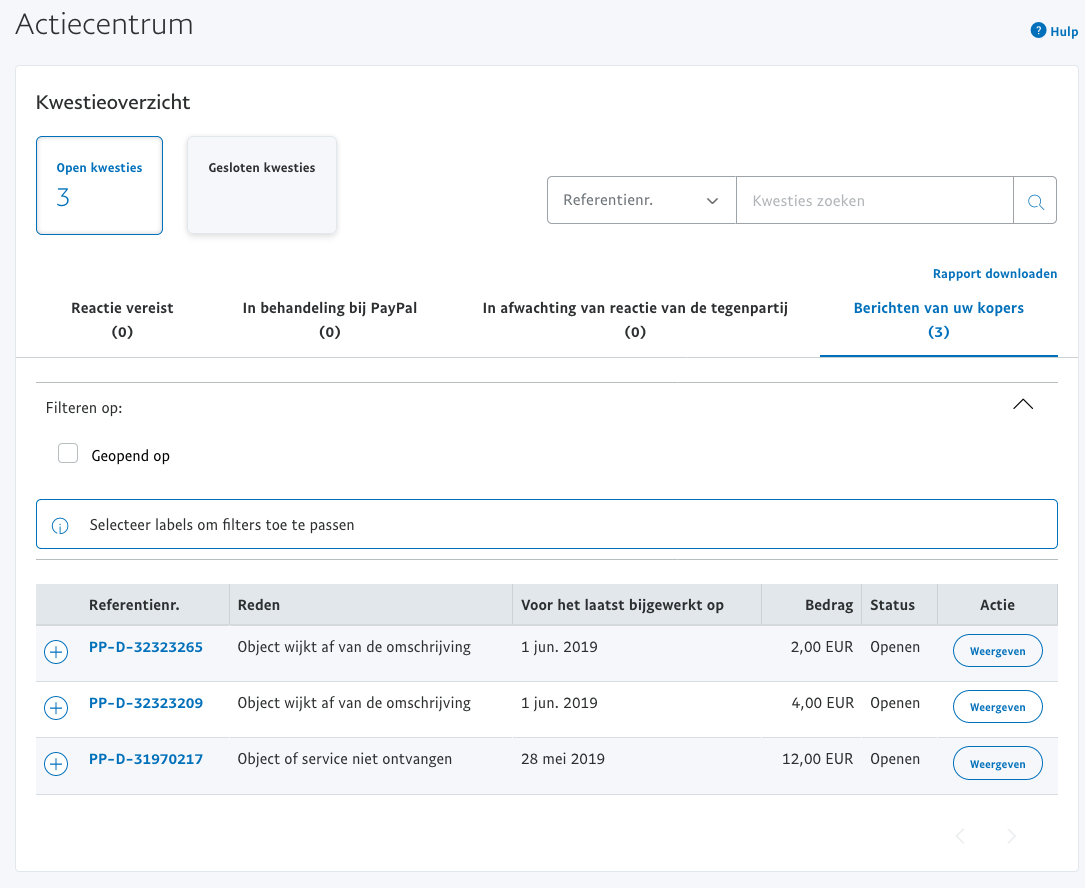Go to previous page arrow
Viewport: 1085px width, 888px height.
(960, 836)
